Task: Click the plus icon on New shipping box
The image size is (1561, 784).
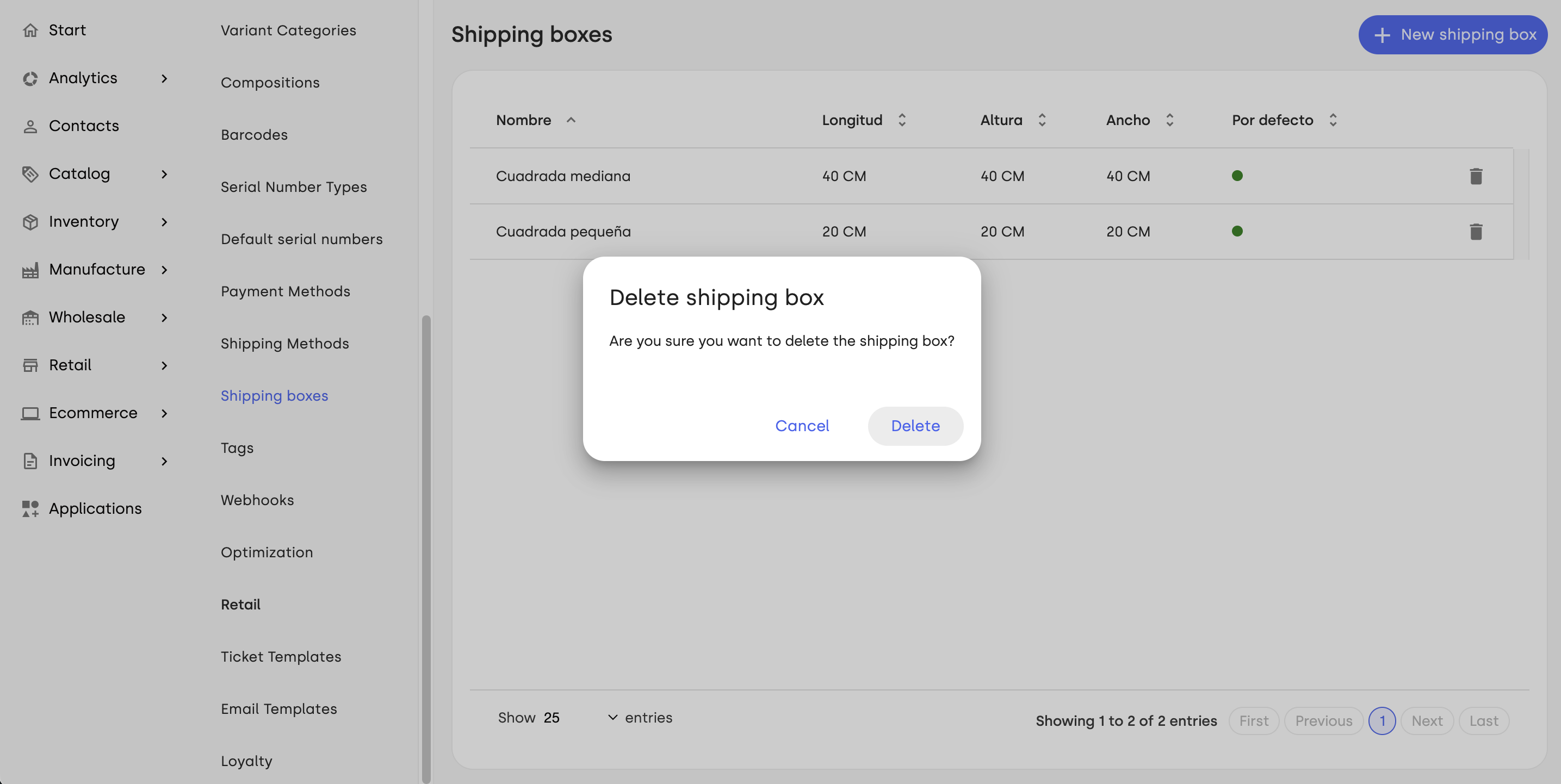Action: [x=1382, y=35]
